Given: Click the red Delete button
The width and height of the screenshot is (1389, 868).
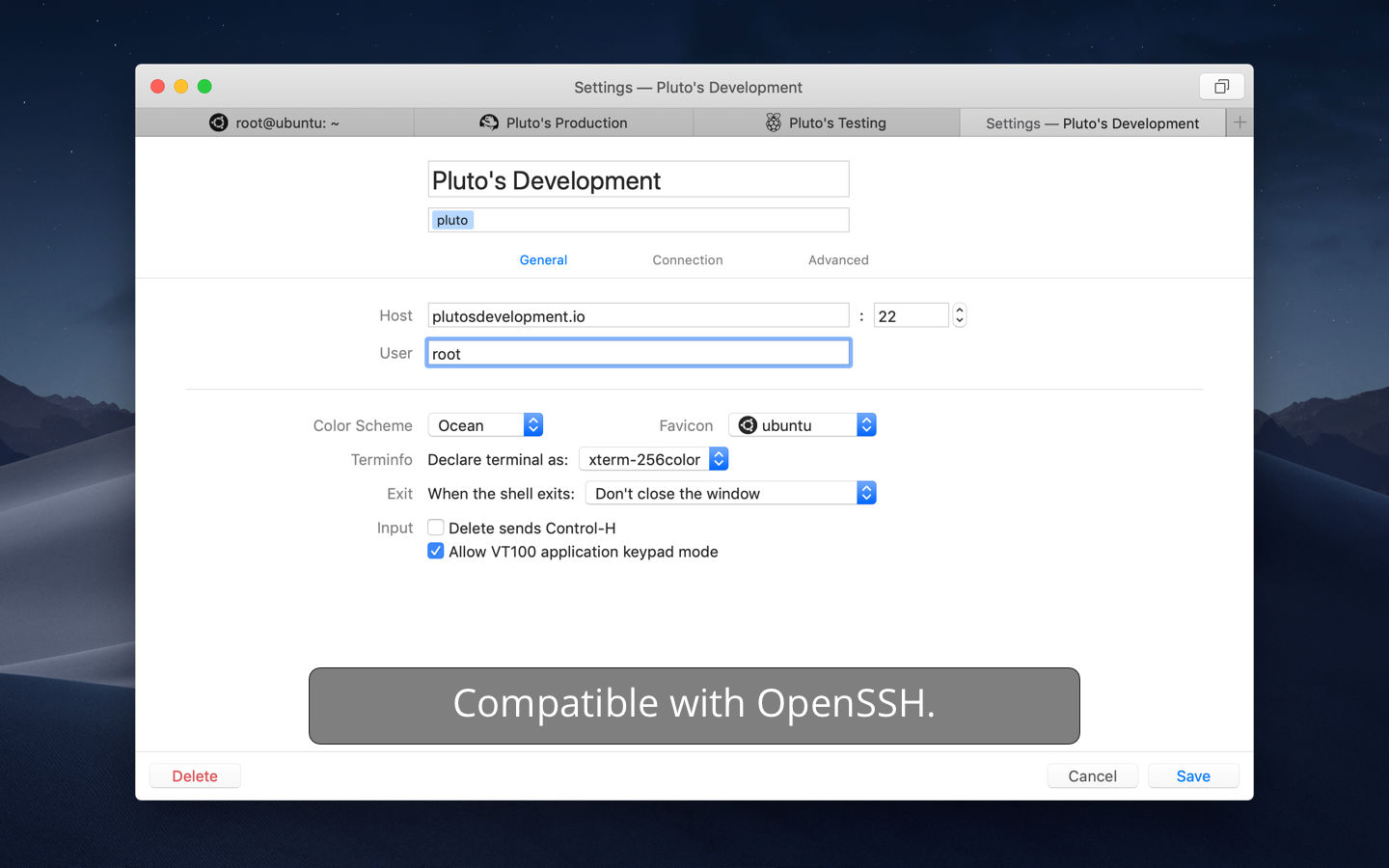Looking at the screenshot, I should (195, 776).
